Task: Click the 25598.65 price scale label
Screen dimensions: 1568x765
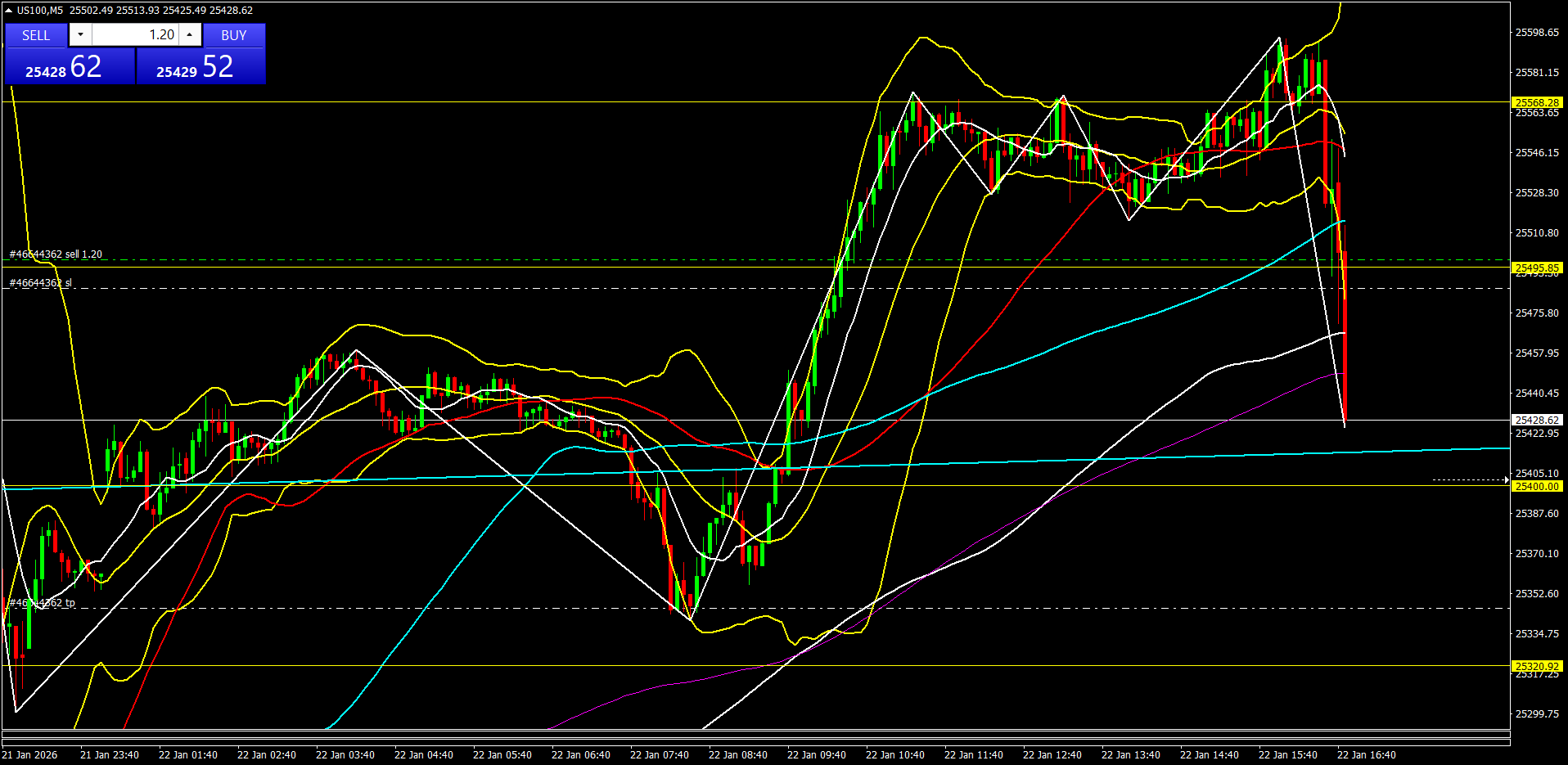Action: (x=1536, y=33)
